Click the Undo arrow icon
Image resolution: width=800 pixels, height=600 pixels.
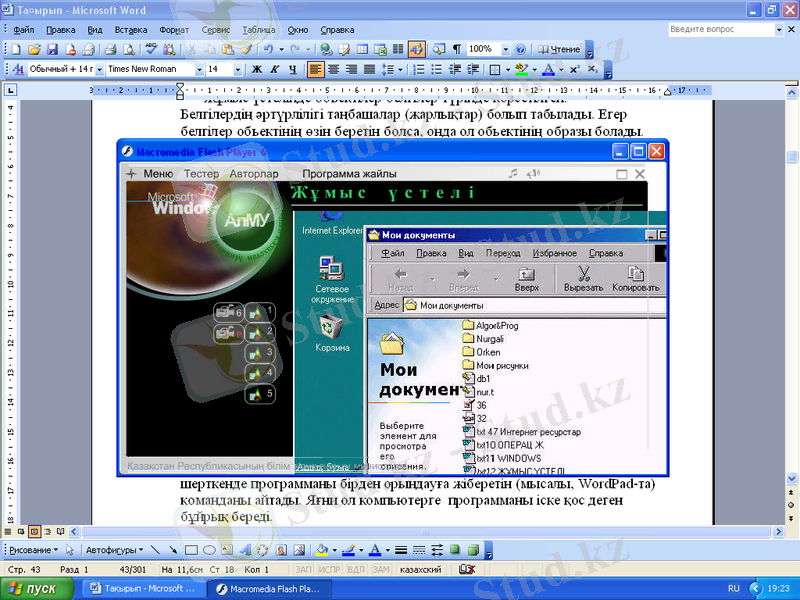click(x=268, y=49)
